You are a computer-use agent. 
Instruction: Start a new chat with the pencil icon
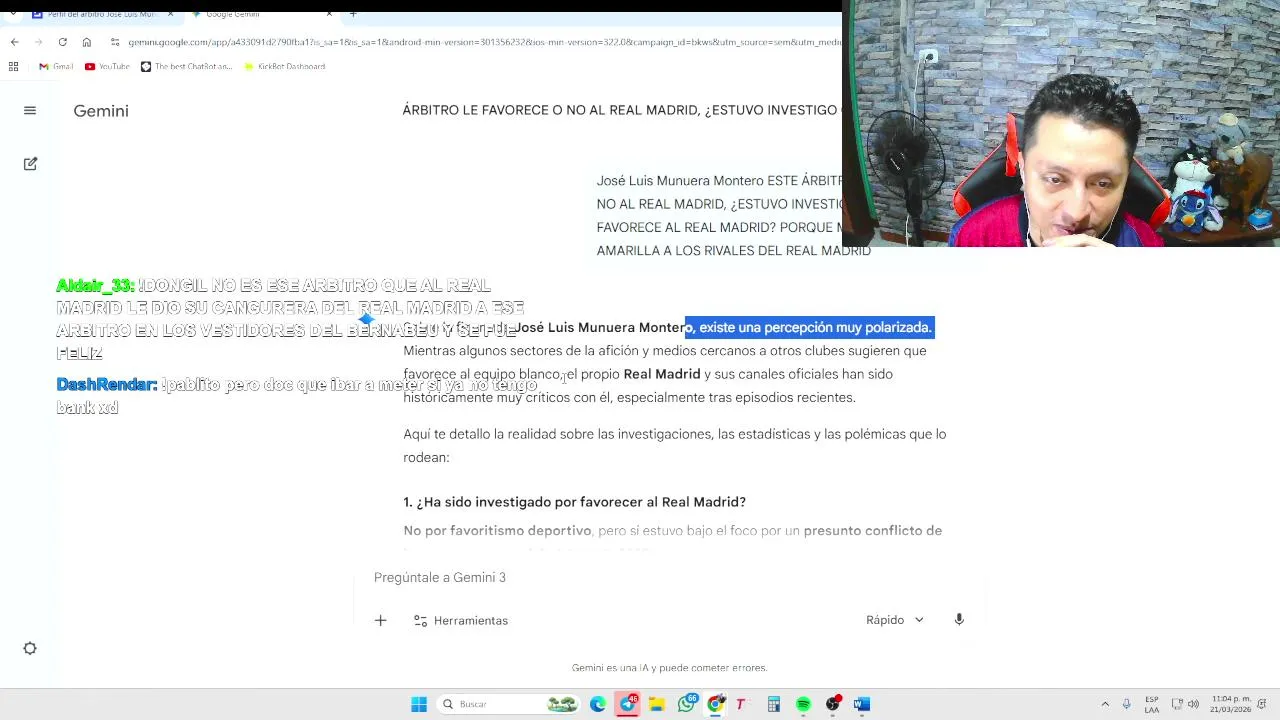[x=30, y=164]
